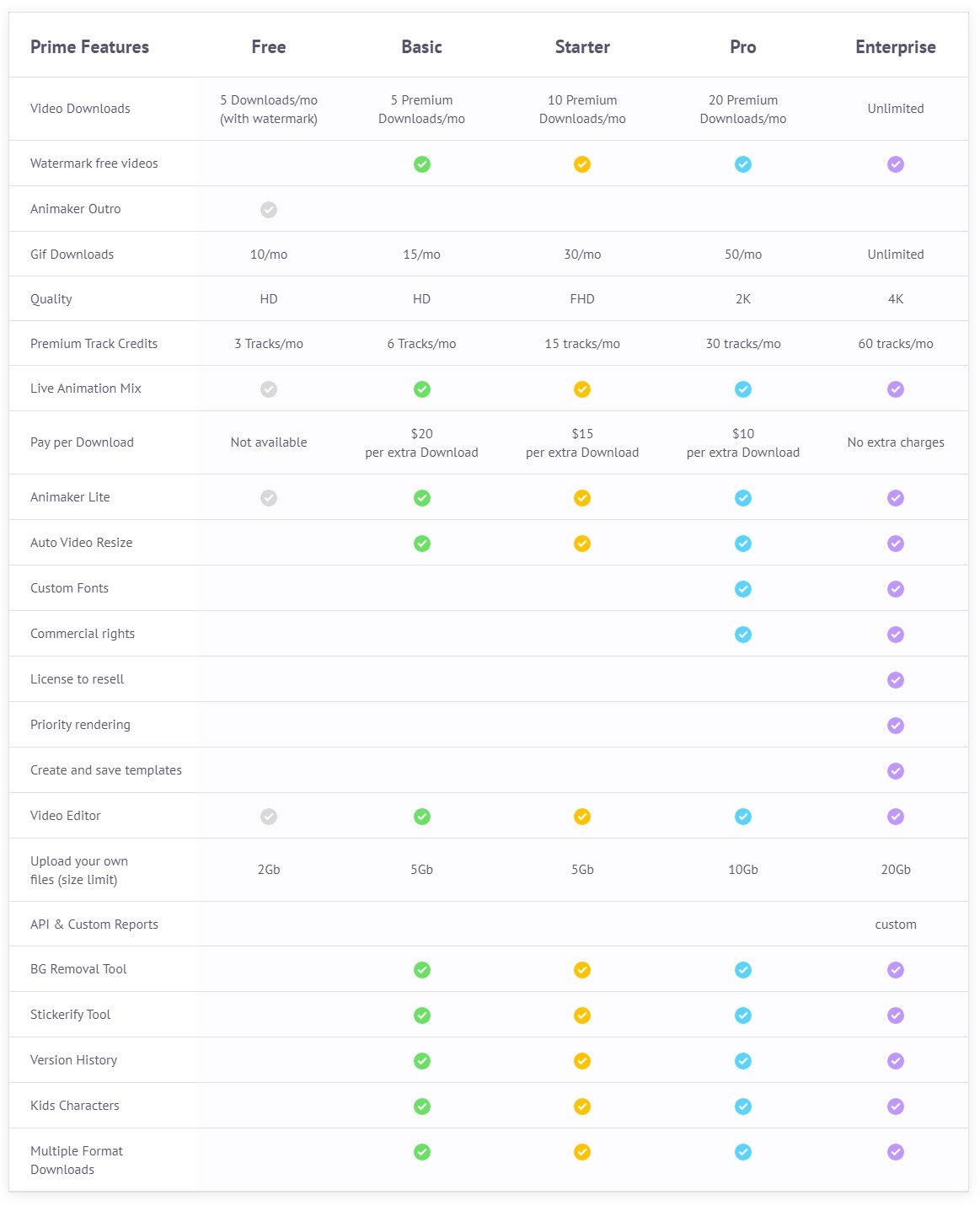
Task: Click the Starter plan heading
Action: coord(582,47)
